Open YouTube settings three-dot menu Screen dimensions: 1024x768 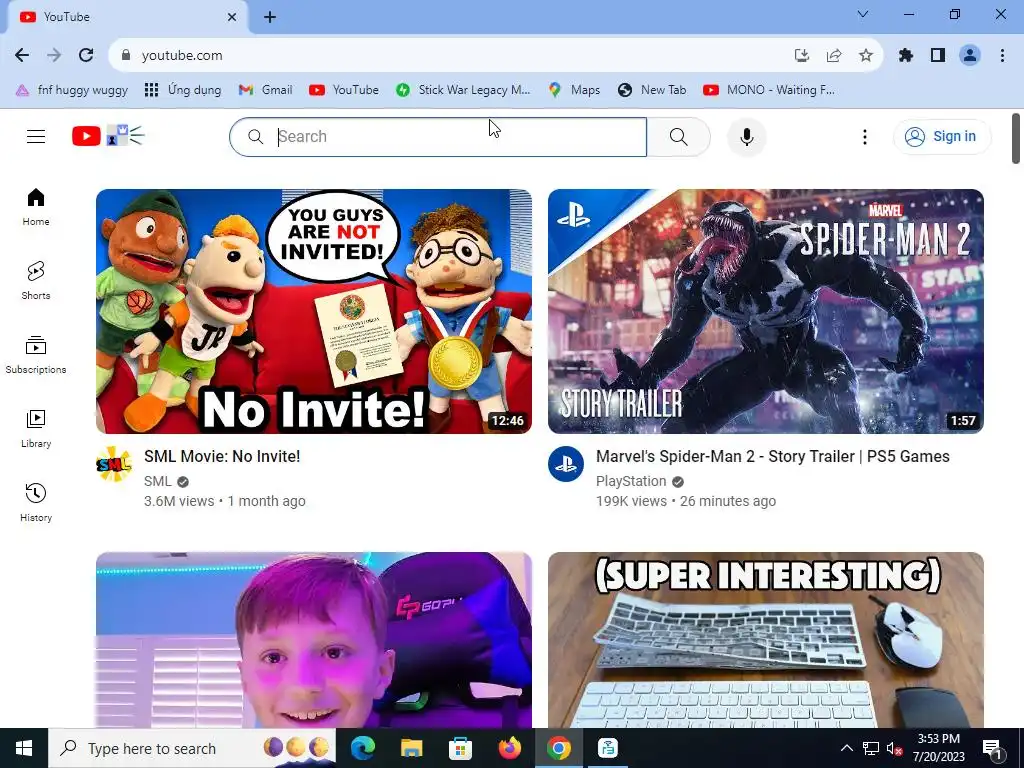pos(865,136)
